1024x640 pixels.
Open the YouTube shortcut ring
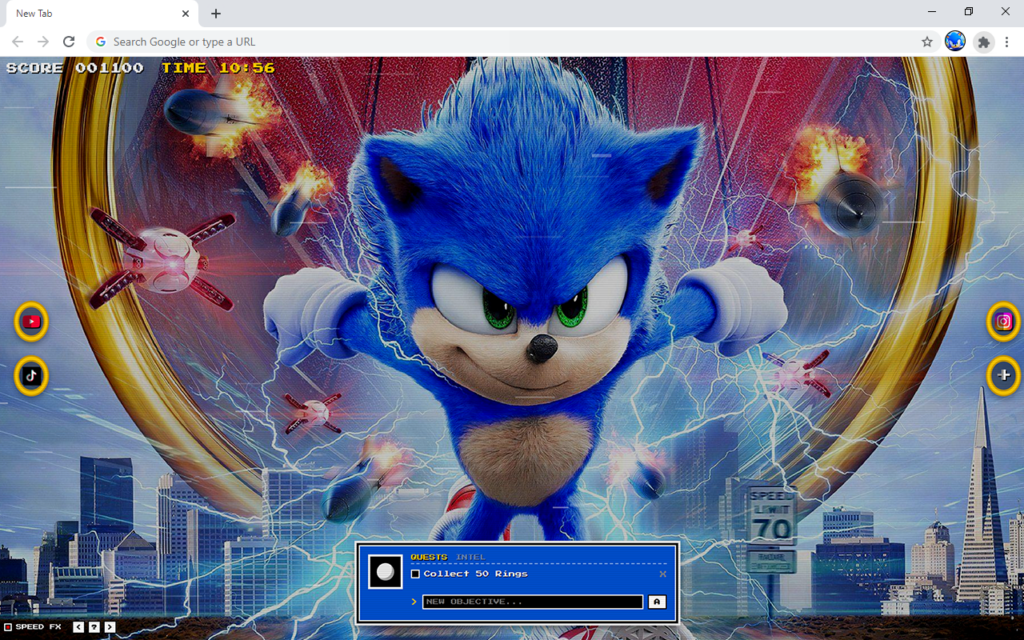coord(32,321)
